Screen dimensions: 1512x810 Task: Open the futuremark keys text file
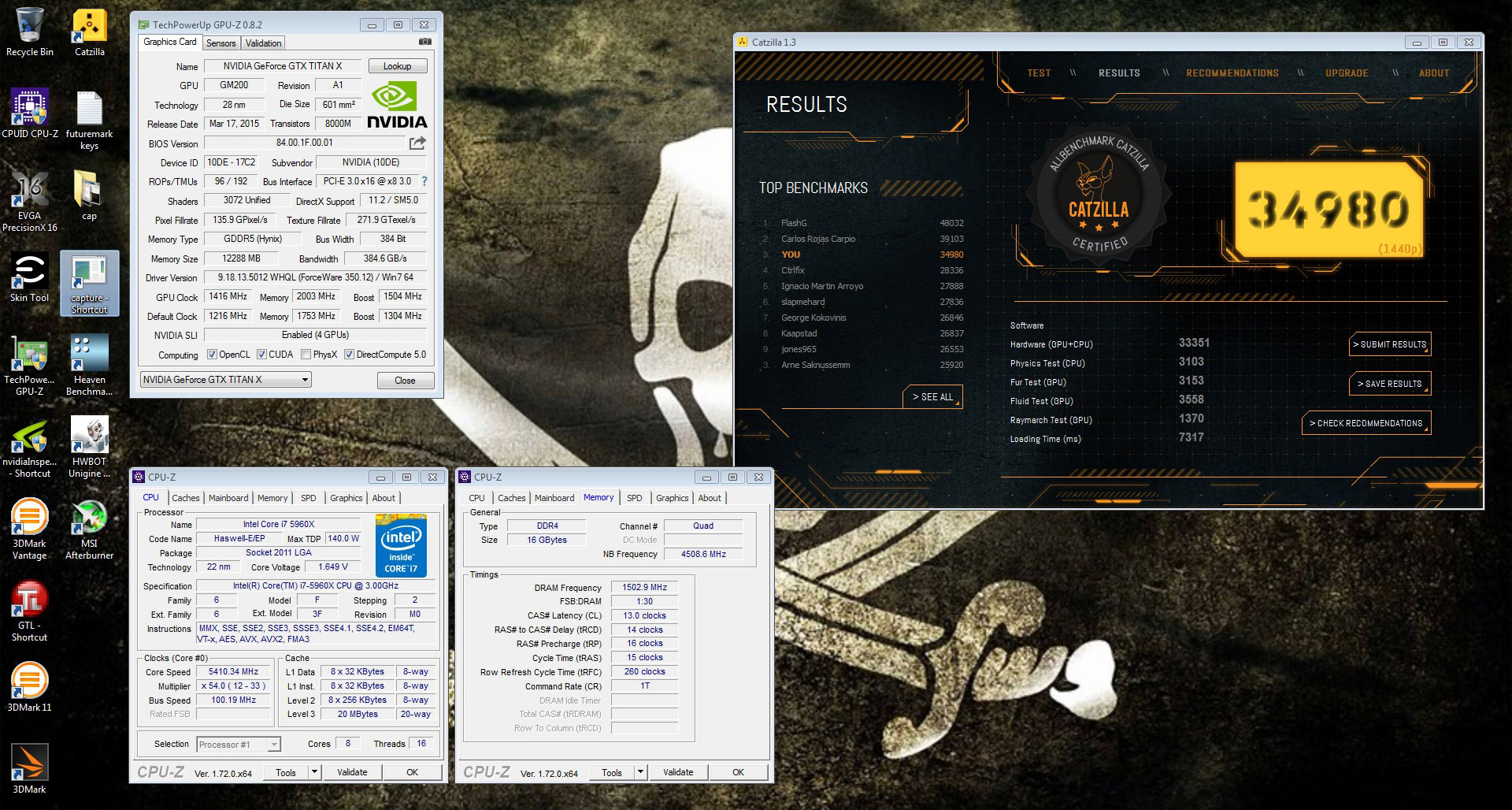coord(90,120)
